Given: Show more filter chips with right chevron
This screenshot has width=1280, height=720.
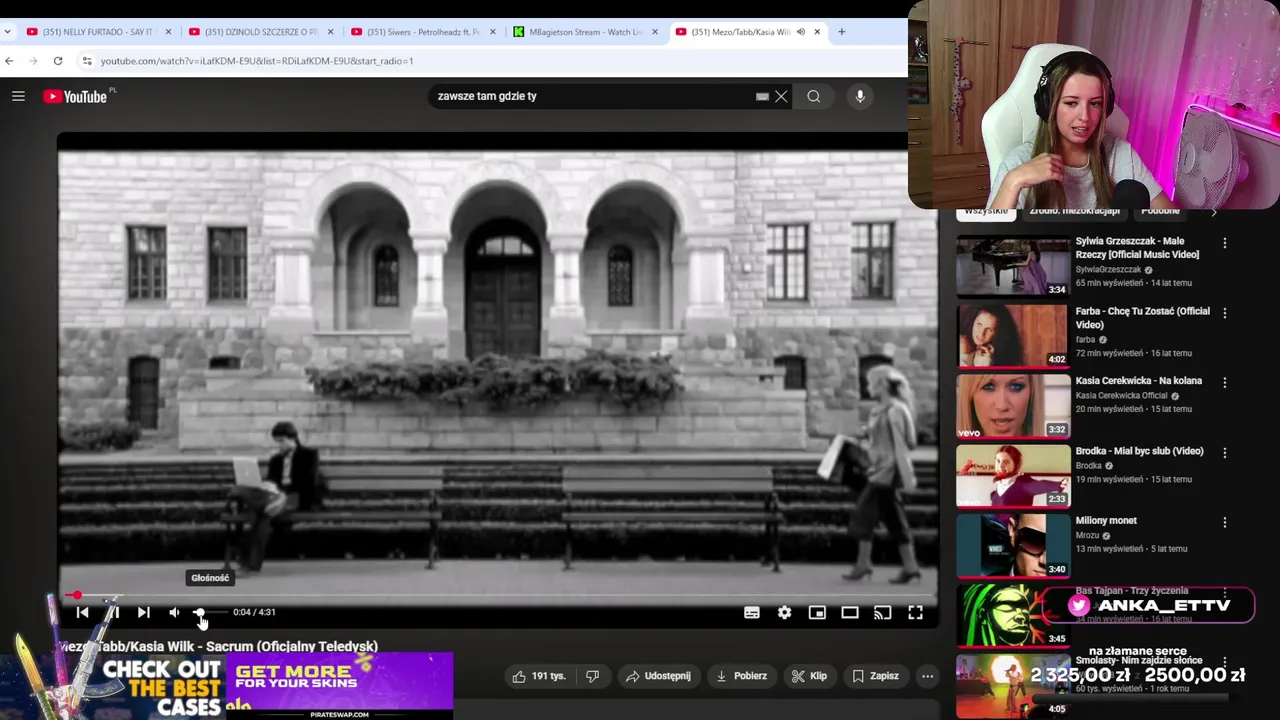Looking at the screenshot, I should coord(1214,212).
